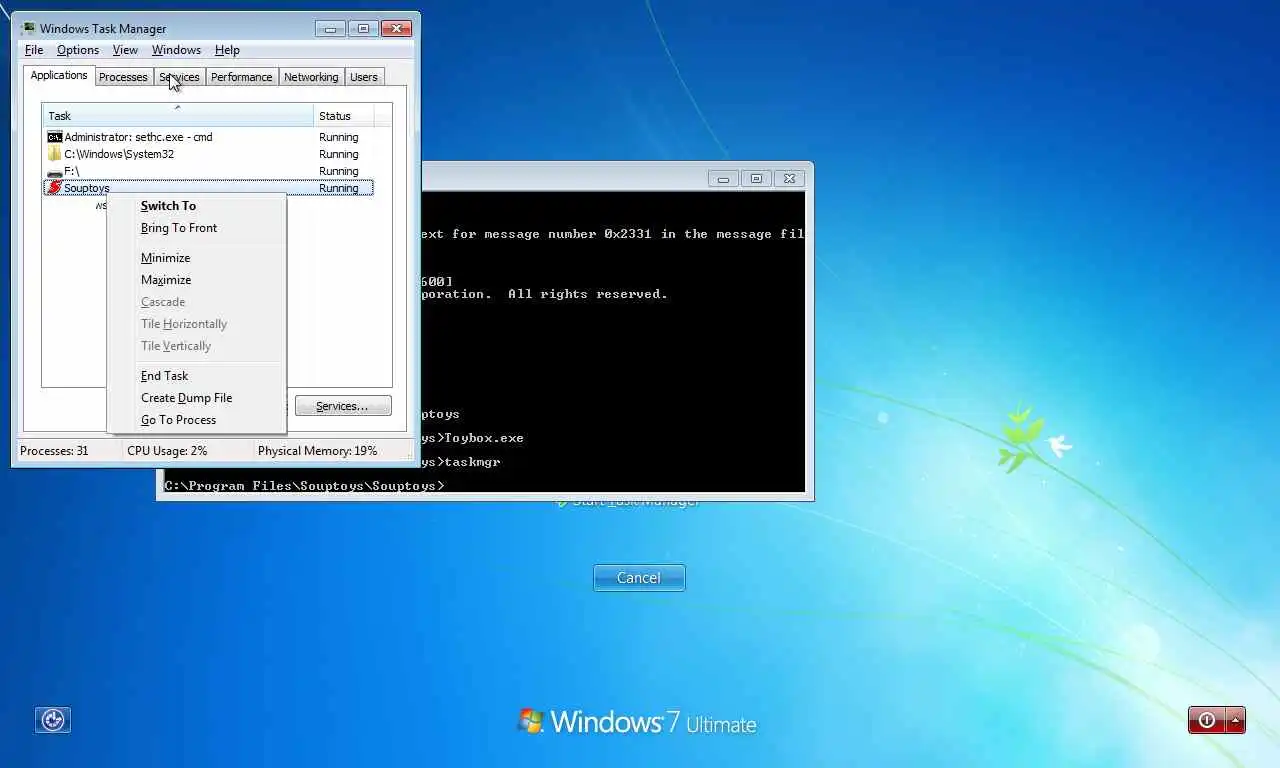The image size is (1280, 768).
Task: Click the 'CPU Usage: 2%' status bar entry
Action: coord(167,451)
